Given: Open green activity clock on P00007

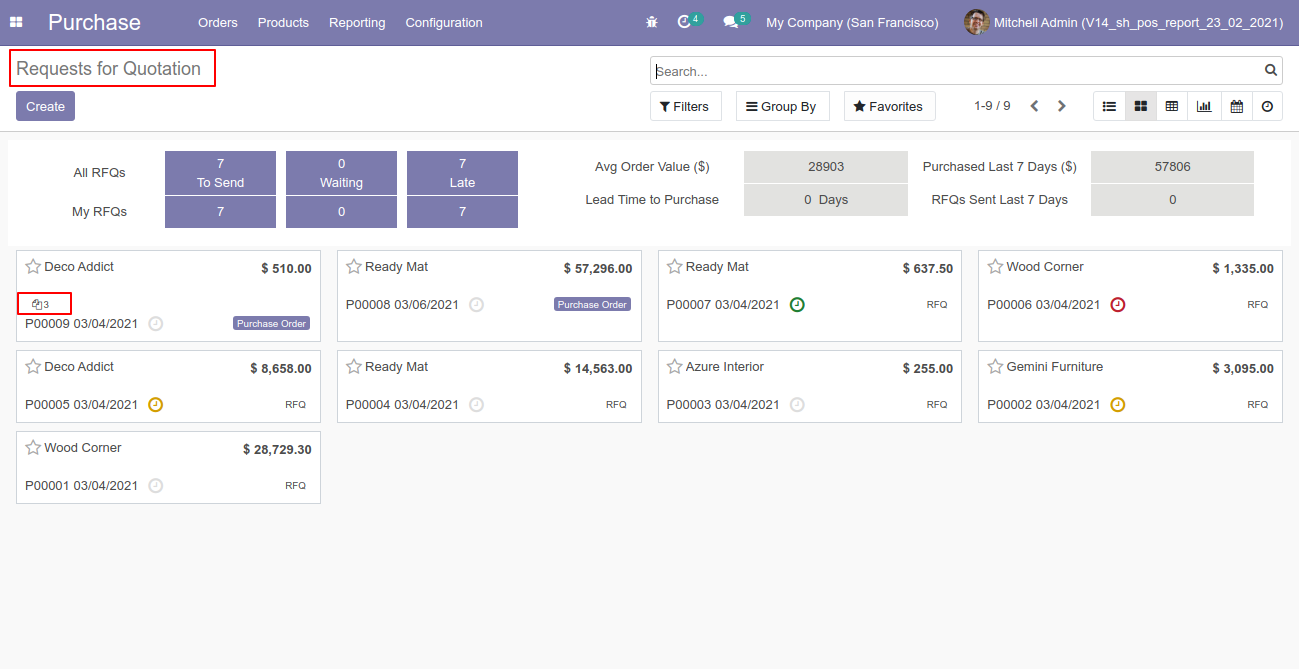Looking at the screenshot, I should tap(797, 304).
